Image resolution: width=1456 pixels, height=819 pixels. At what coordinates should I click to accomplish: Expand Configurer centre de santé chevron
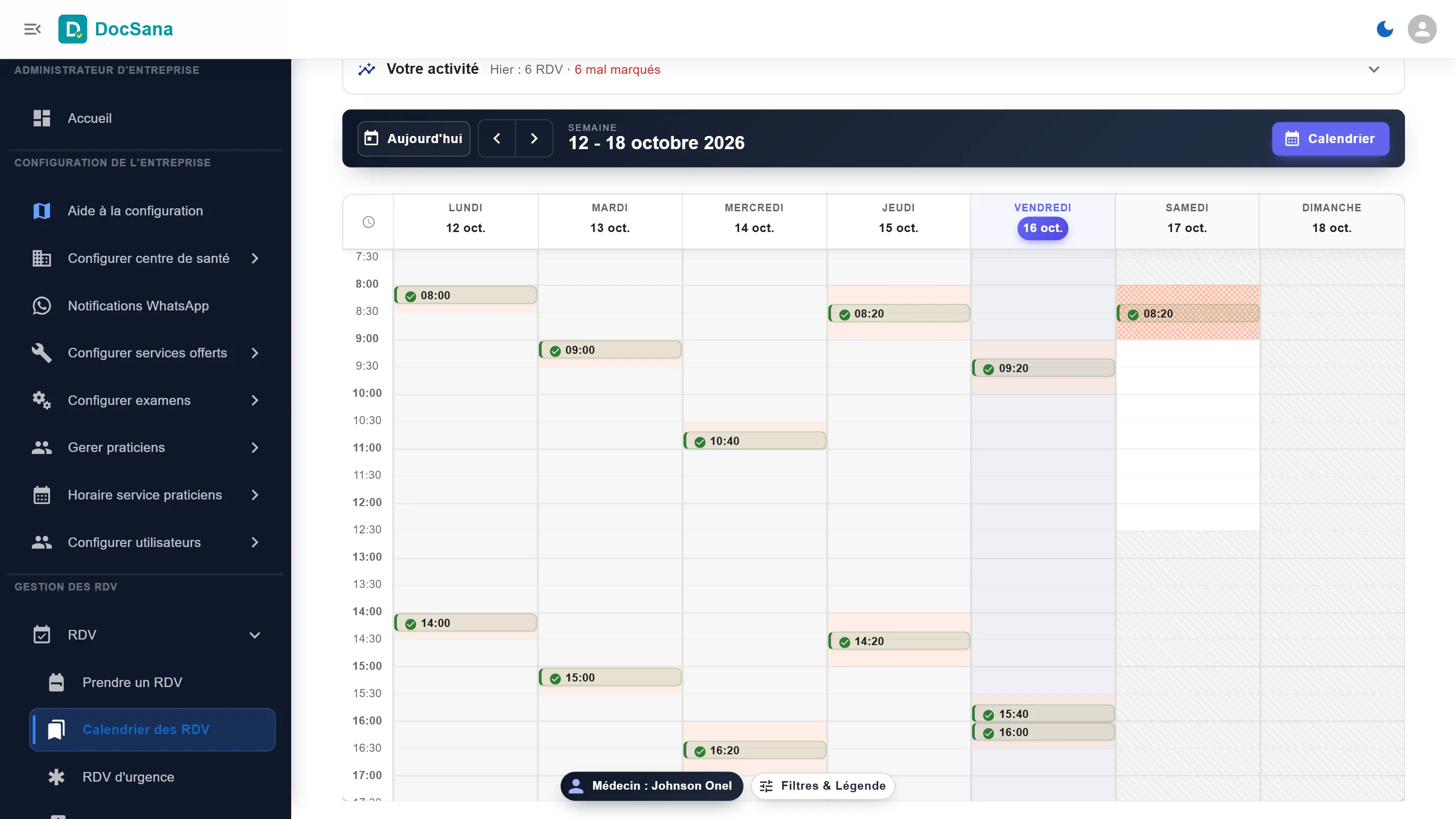click(x=255, y=258)
